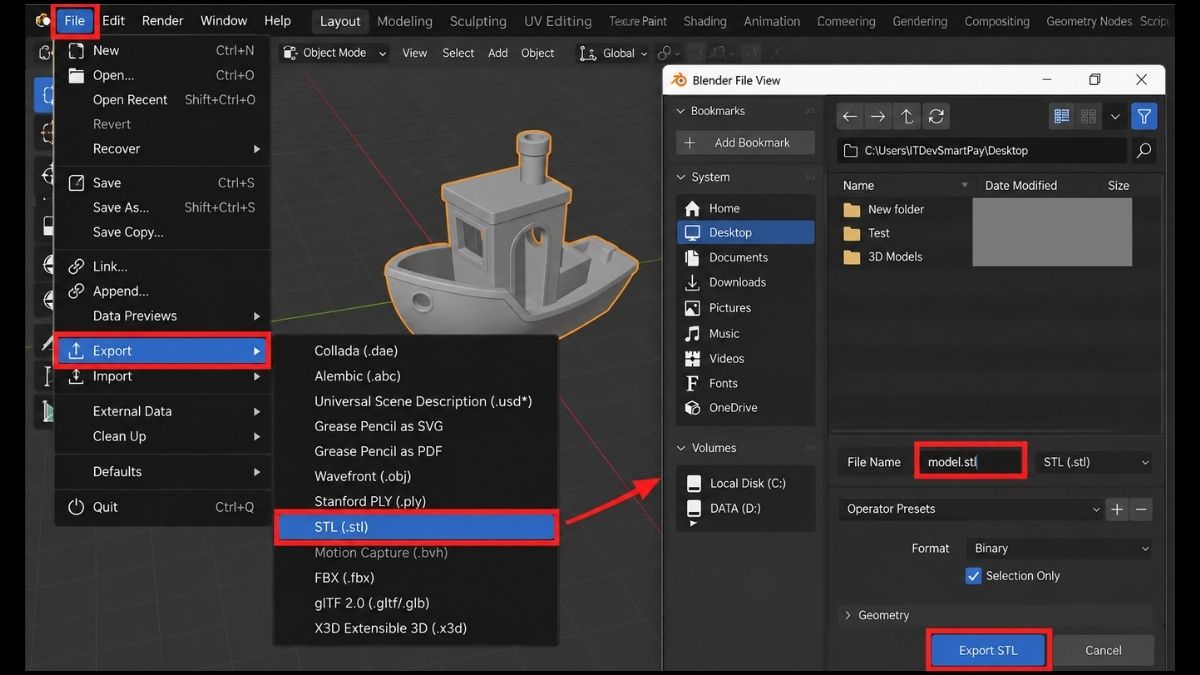
Task: Add a new operator preset with plus
Action: click(x=1117, y=509)
